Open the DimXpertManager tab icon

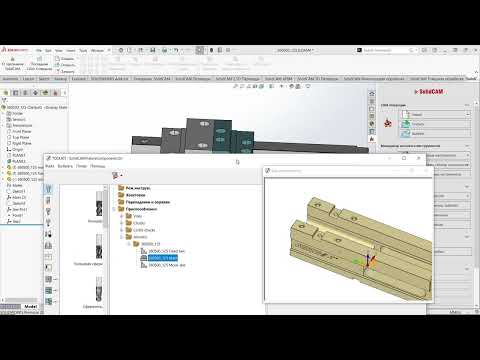[35, 93]
